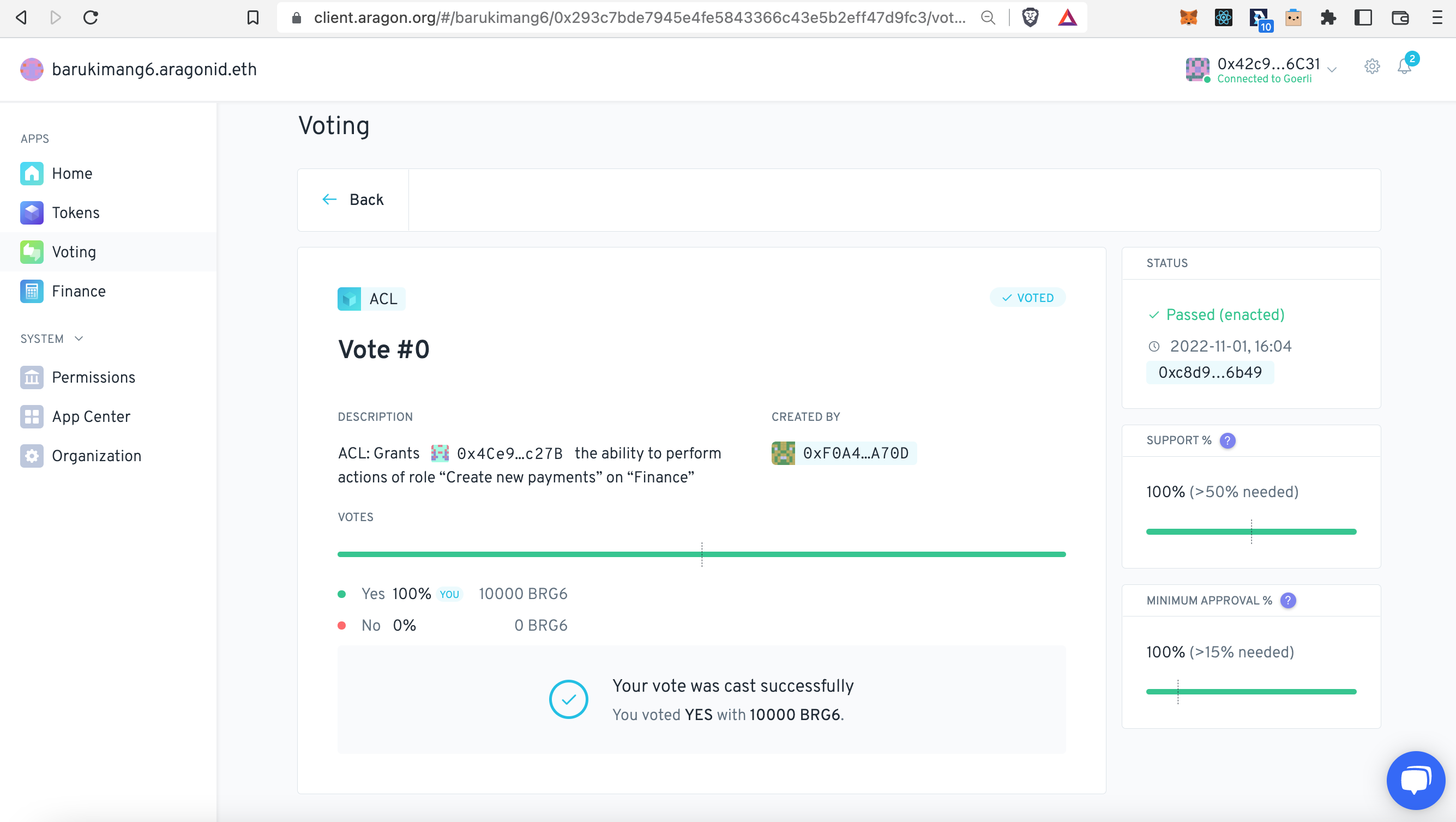1456x822 pixels.
Task: Open App Center in sidebar
Action: (109, 417)
